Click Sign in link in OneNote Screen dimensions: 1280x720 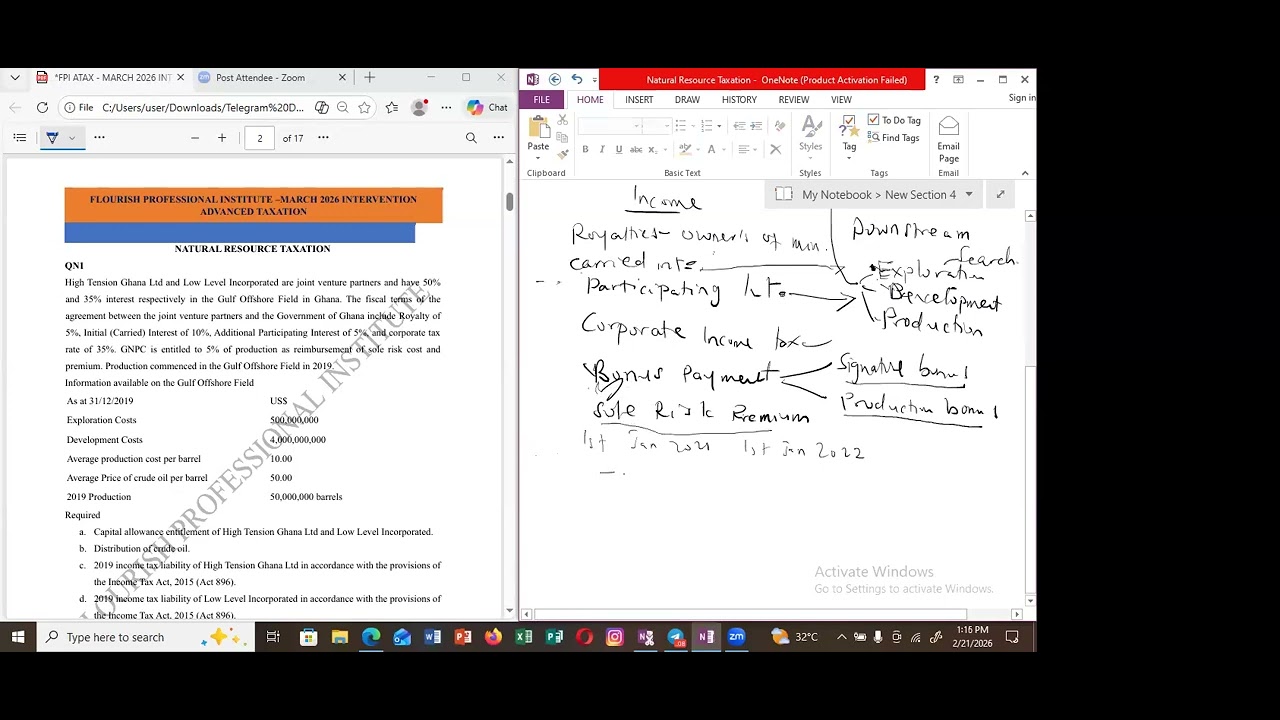click(x=1022, y=98)
